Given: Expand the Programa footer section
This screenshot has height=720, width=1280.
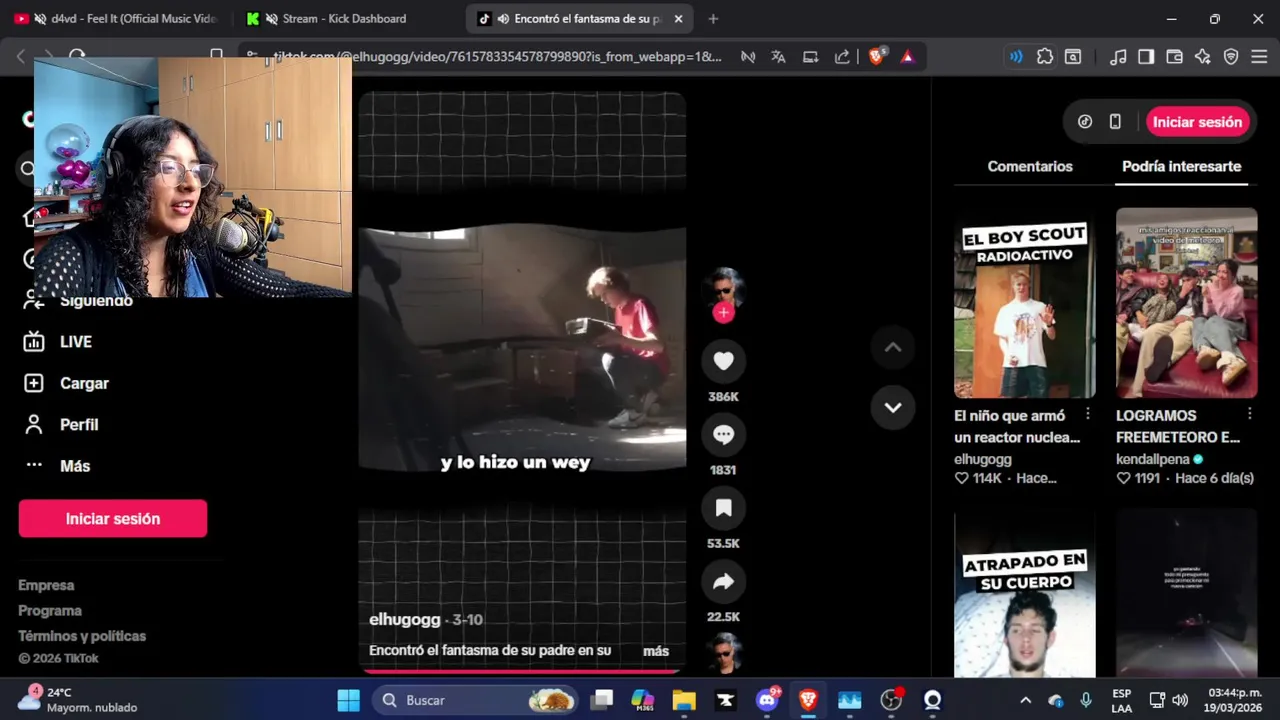Looking at the screenshot, I should 50,610.
